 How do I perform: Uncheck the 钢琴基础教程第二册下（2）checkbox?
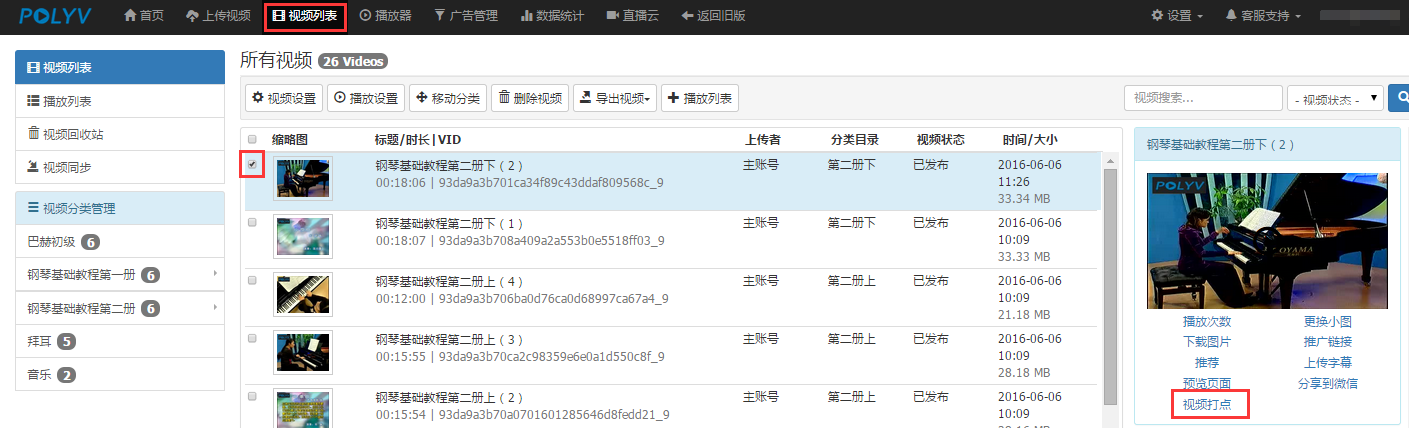coord(252,164)
